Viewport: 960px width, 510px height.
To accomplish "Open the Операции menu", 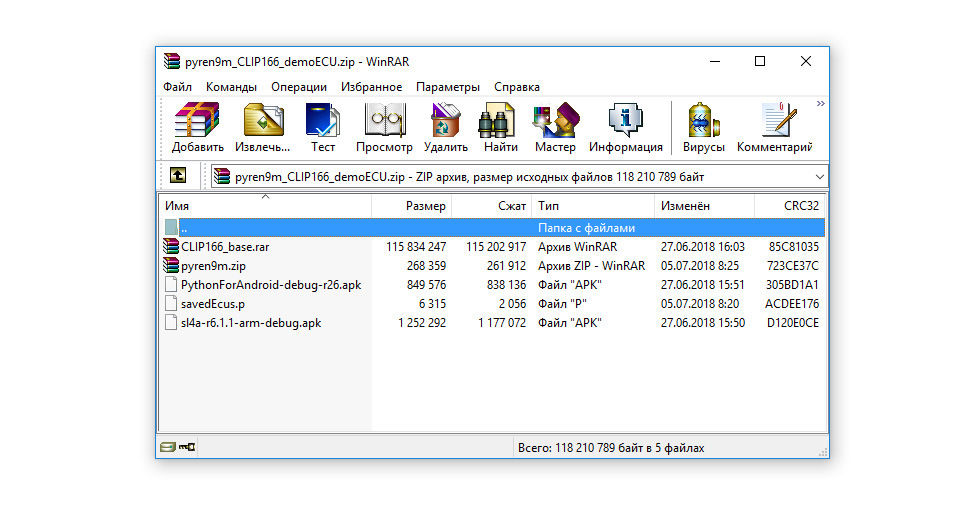I will pyautogui.click(x=299, y=87).
